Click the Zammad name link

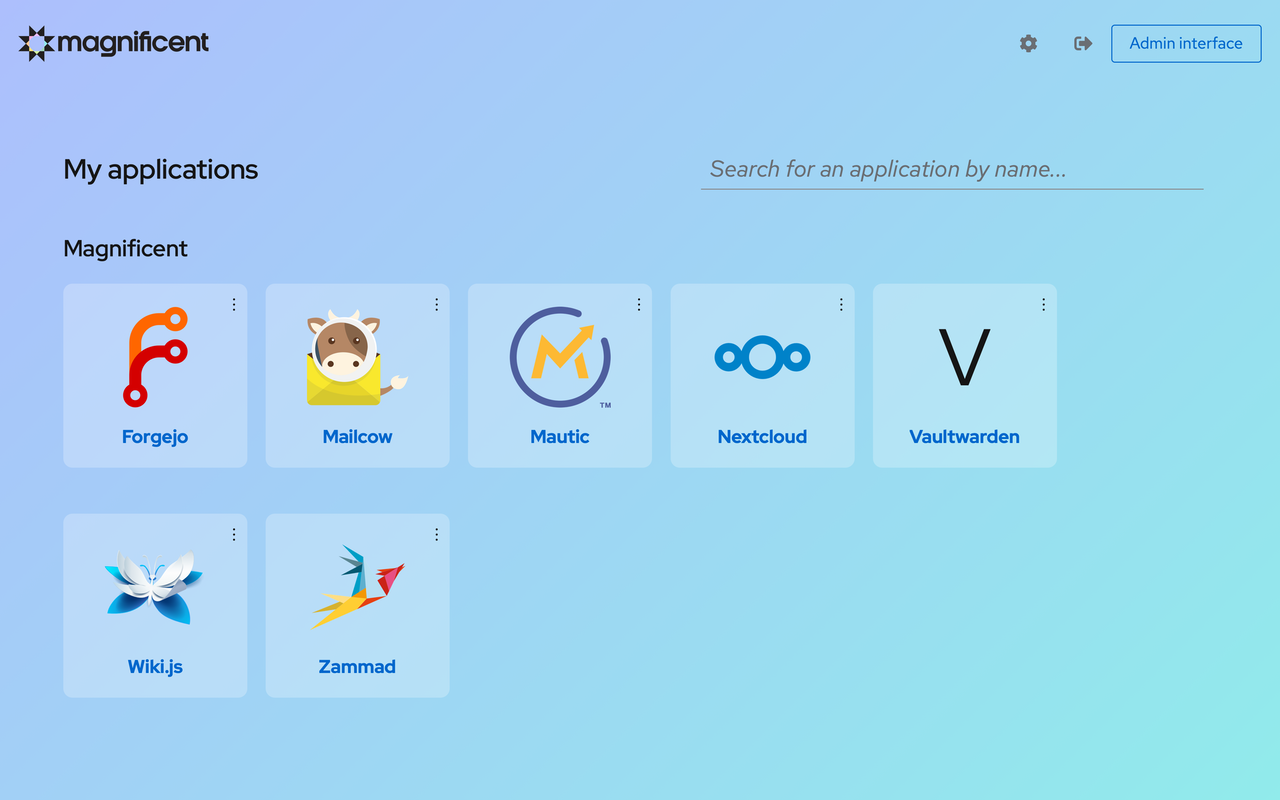click(357, 667)
